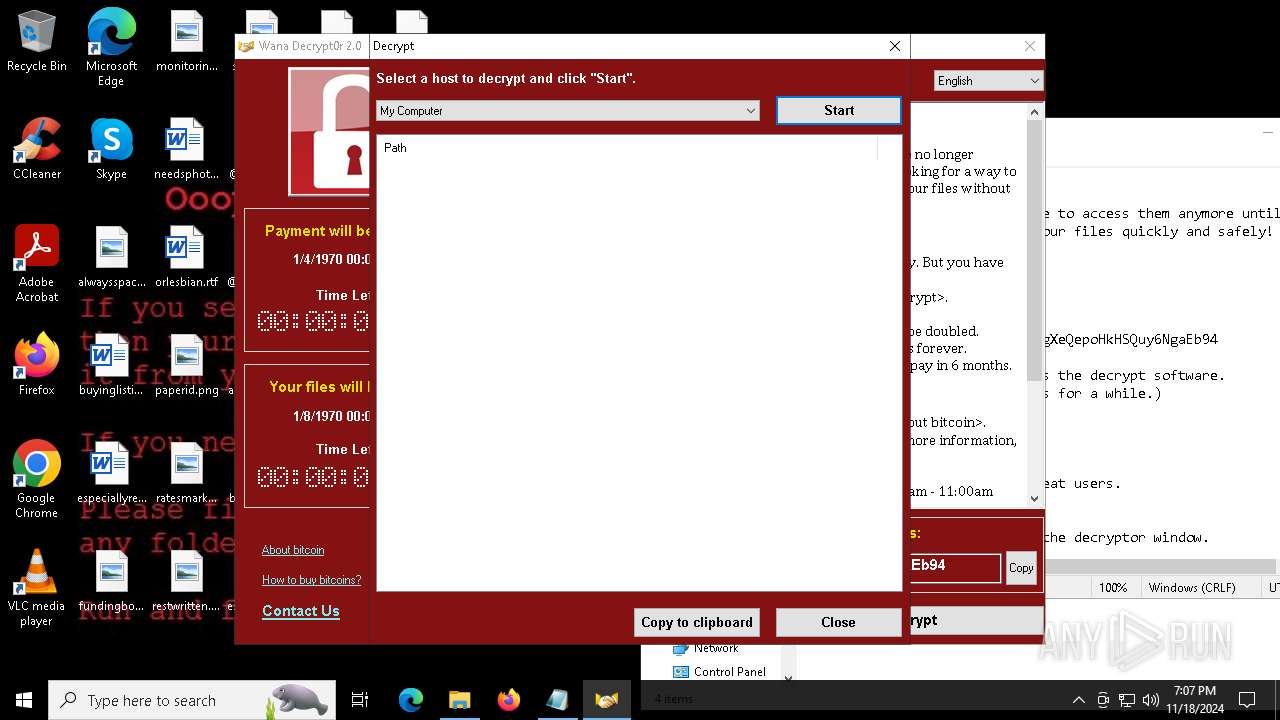The width and height of the screenshot is (1280, 720).
Task: Click Windows (CRLF) in Notepad status bar
Action: (1192, 588)
